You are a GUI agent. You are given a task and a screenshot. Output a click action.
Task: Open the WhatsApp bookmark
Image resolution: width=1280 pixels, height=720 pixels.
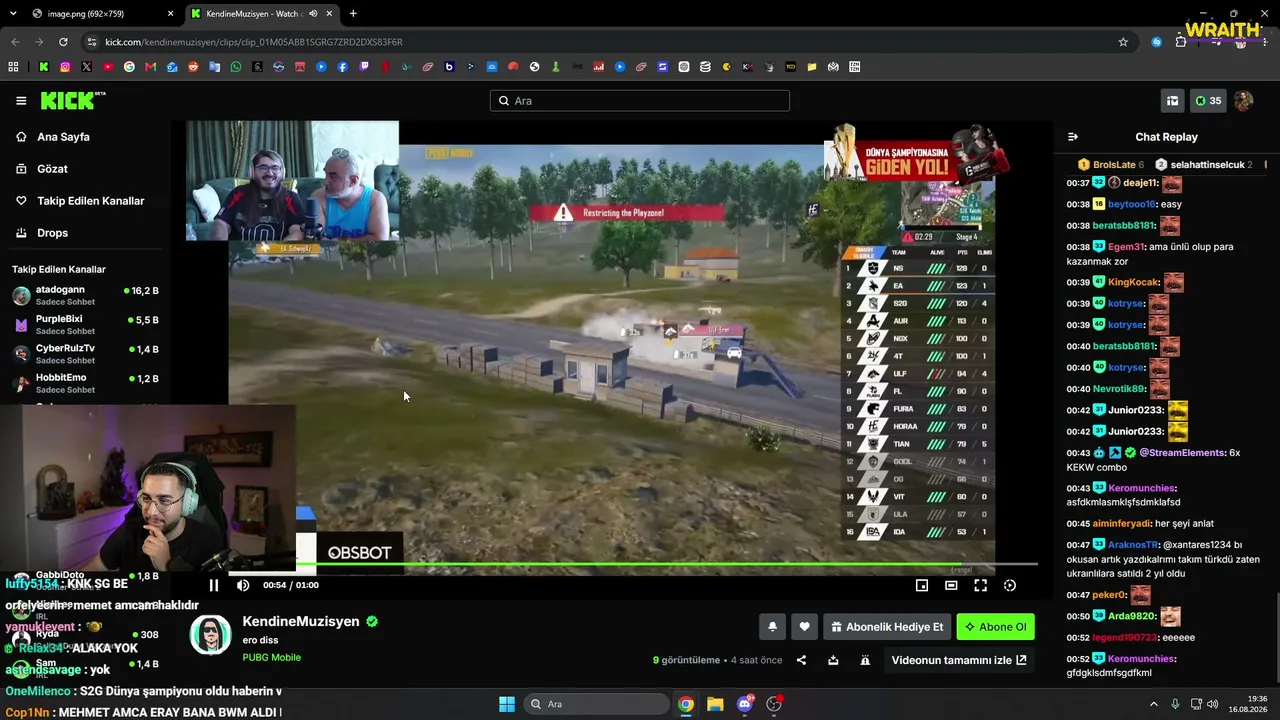(236, 67)
